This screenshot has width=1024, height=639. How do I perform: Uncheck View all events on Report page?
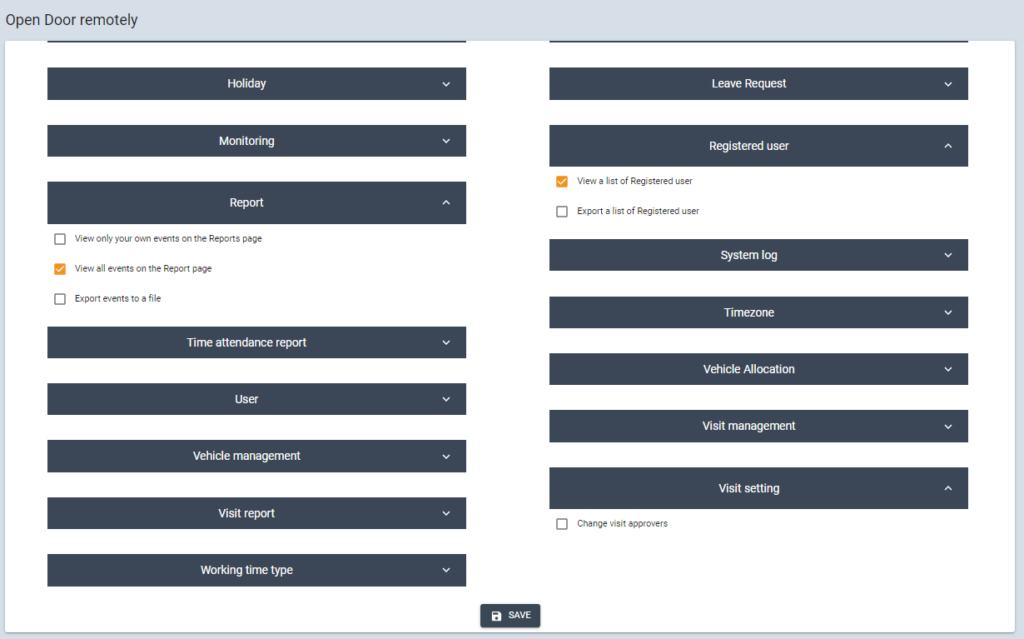tap(60, 269)
